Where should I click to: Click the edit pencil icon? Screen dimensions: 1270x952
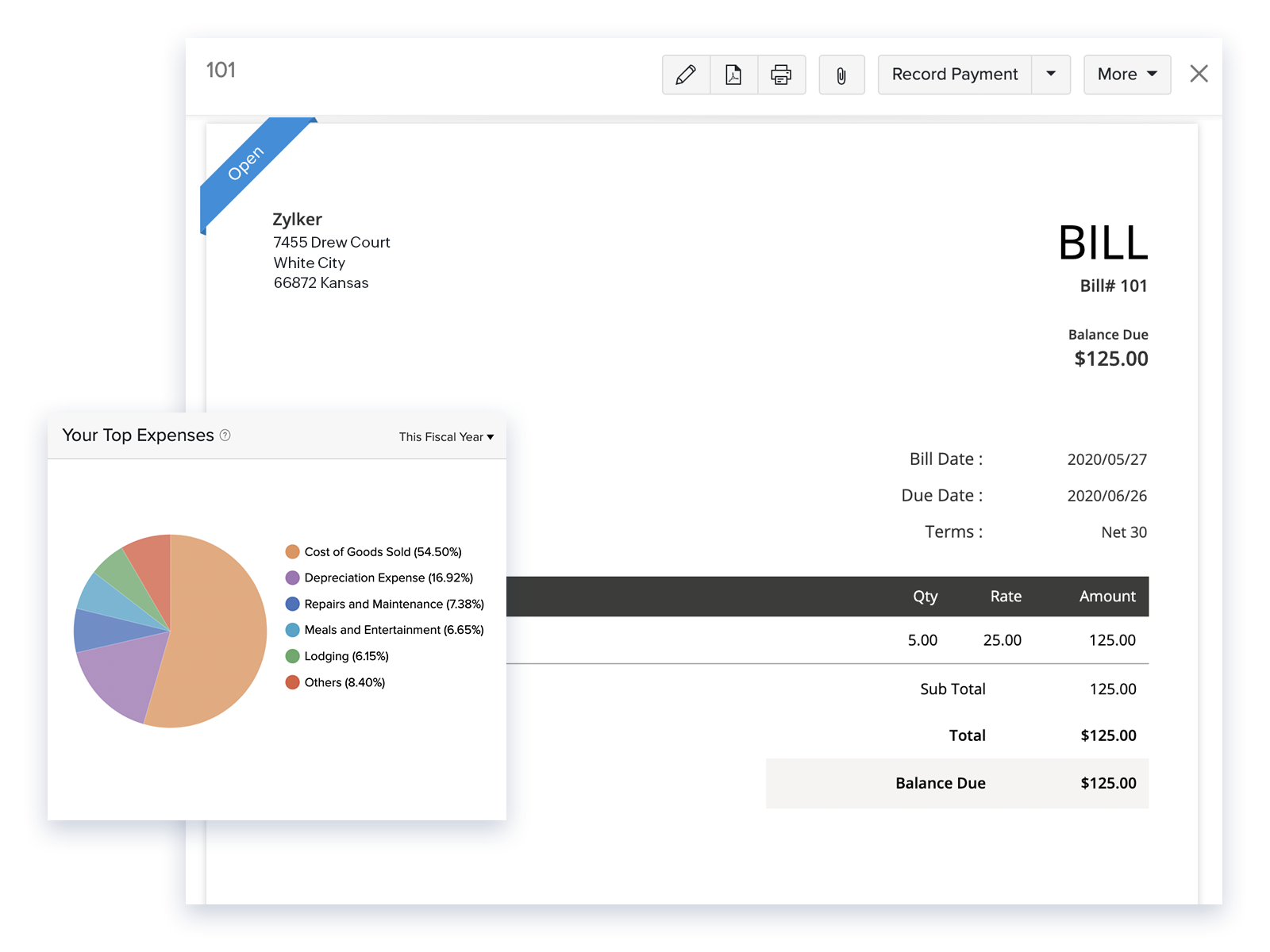click(686, 74)
